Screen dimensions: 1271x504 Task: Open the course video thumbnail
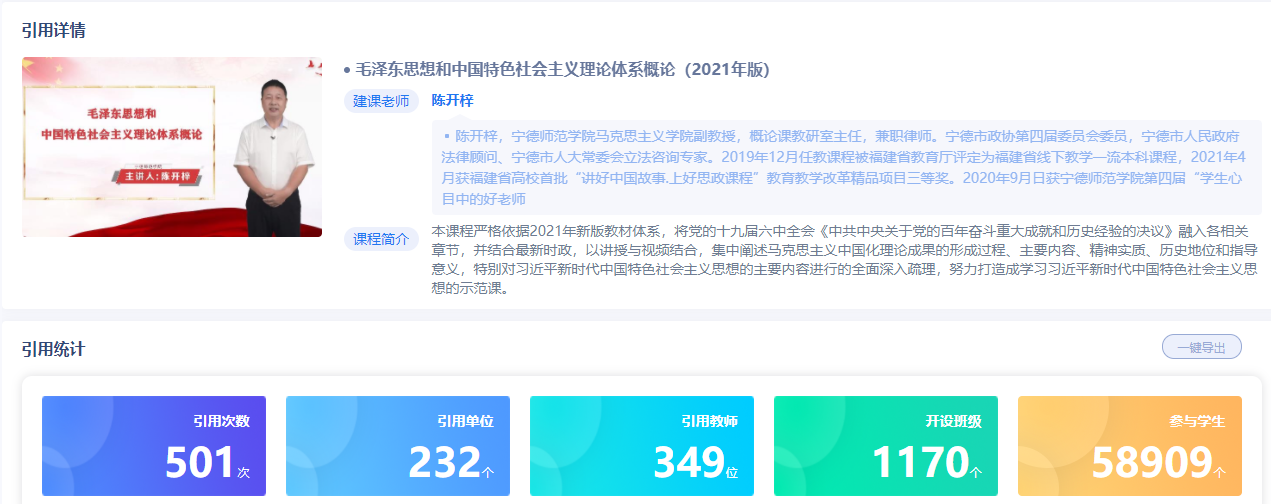pos(172,146)
